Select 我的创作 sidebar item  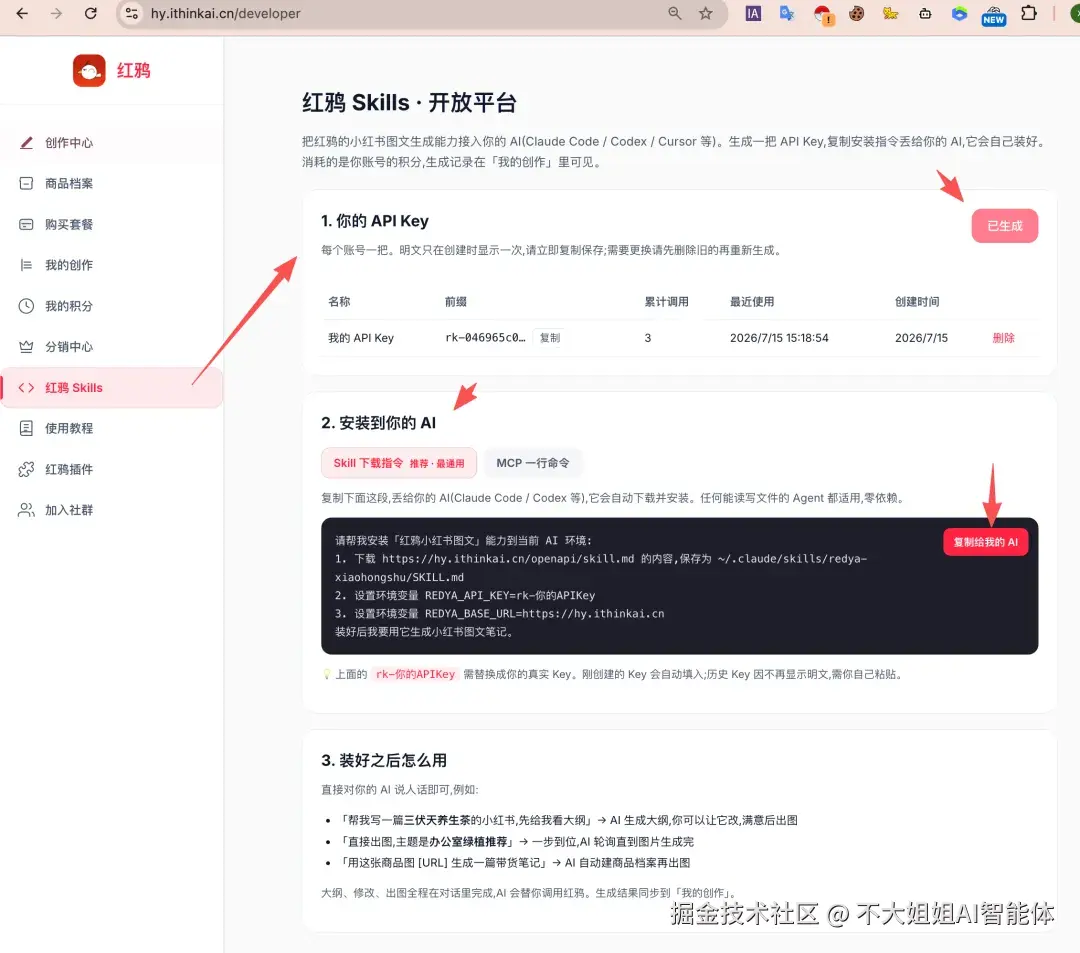click(x=112, y=265)
